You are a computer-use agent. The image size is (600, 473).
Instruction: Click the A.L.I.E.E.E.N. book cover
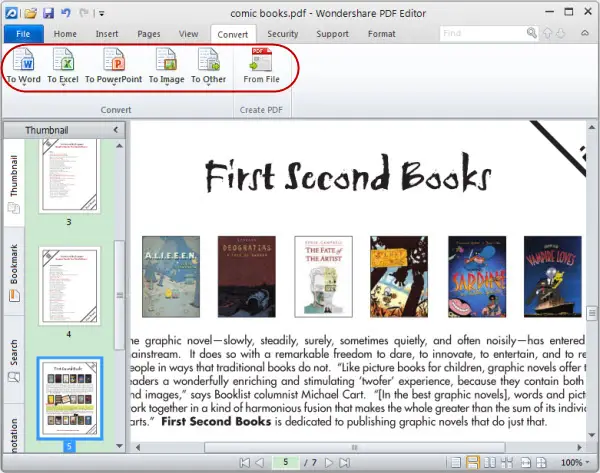[171, 277]
